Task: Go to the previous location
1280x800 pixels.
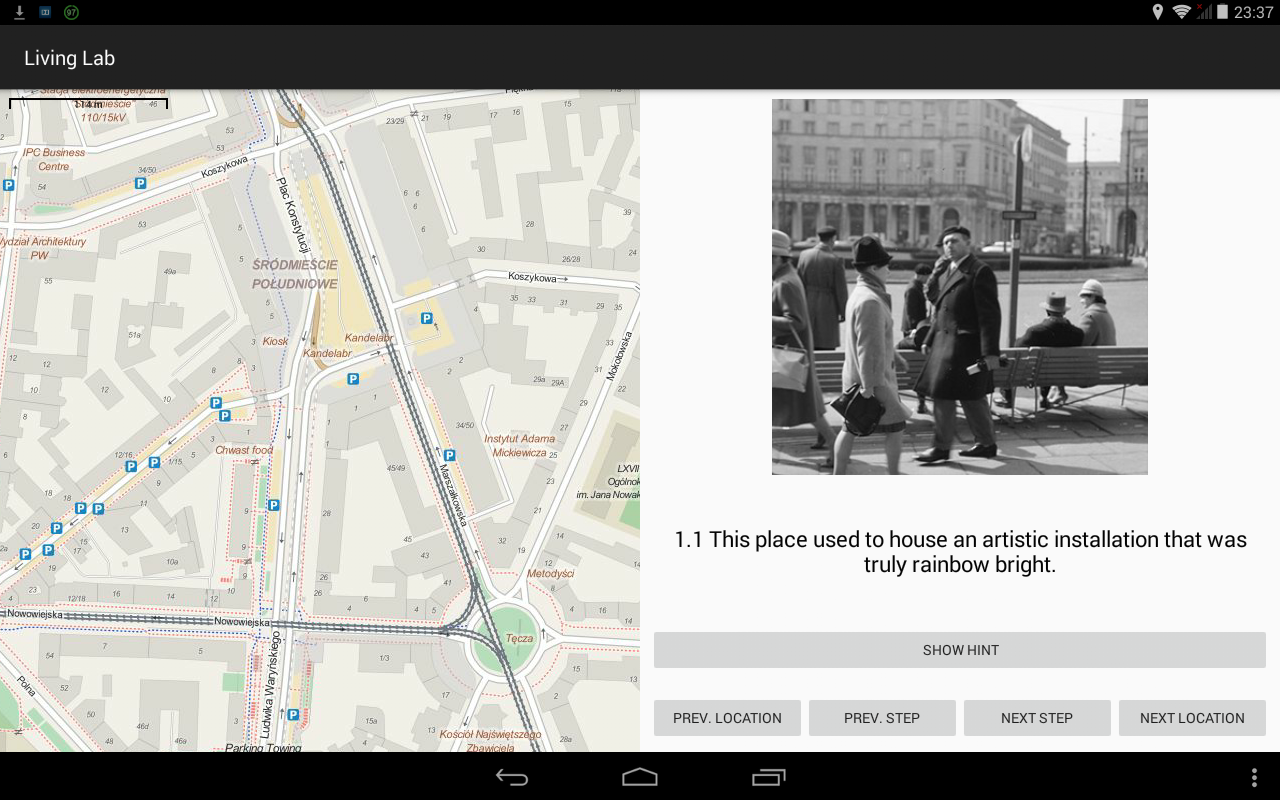Action: pyautogui.click(x=727, y=718)
